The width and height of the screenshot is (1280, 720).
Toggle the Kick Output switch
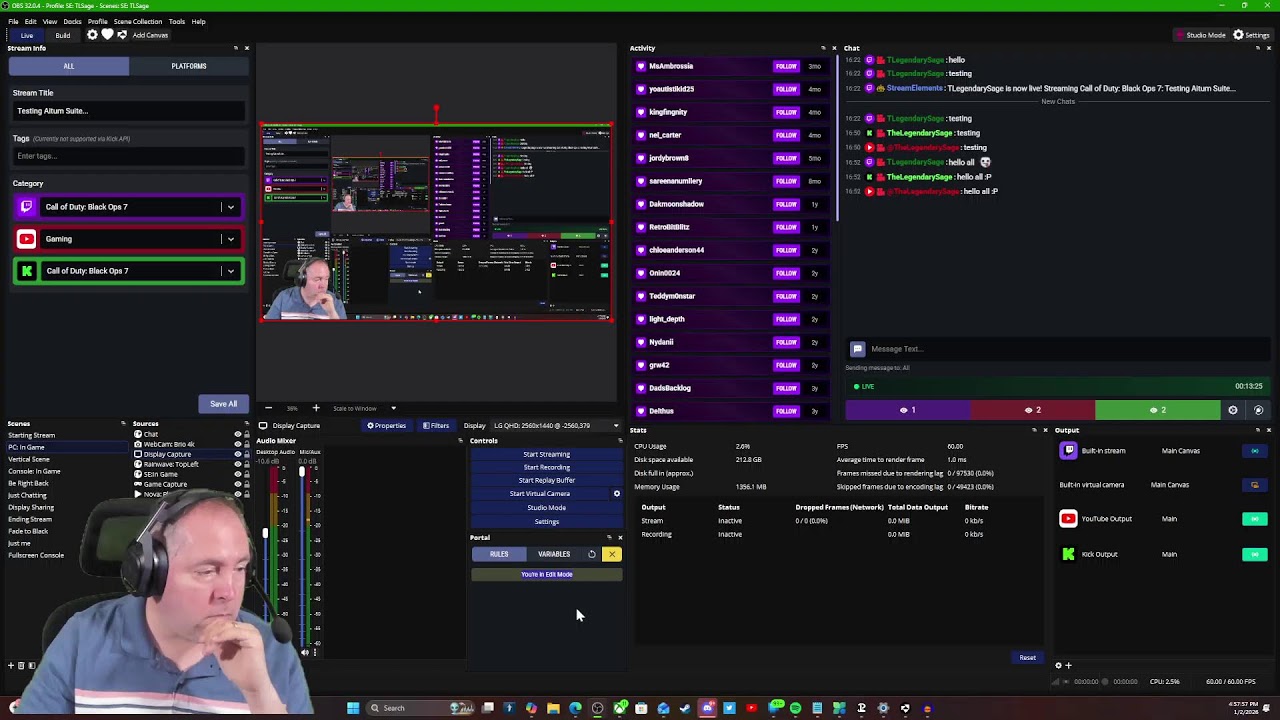[x=1255, y=554]
